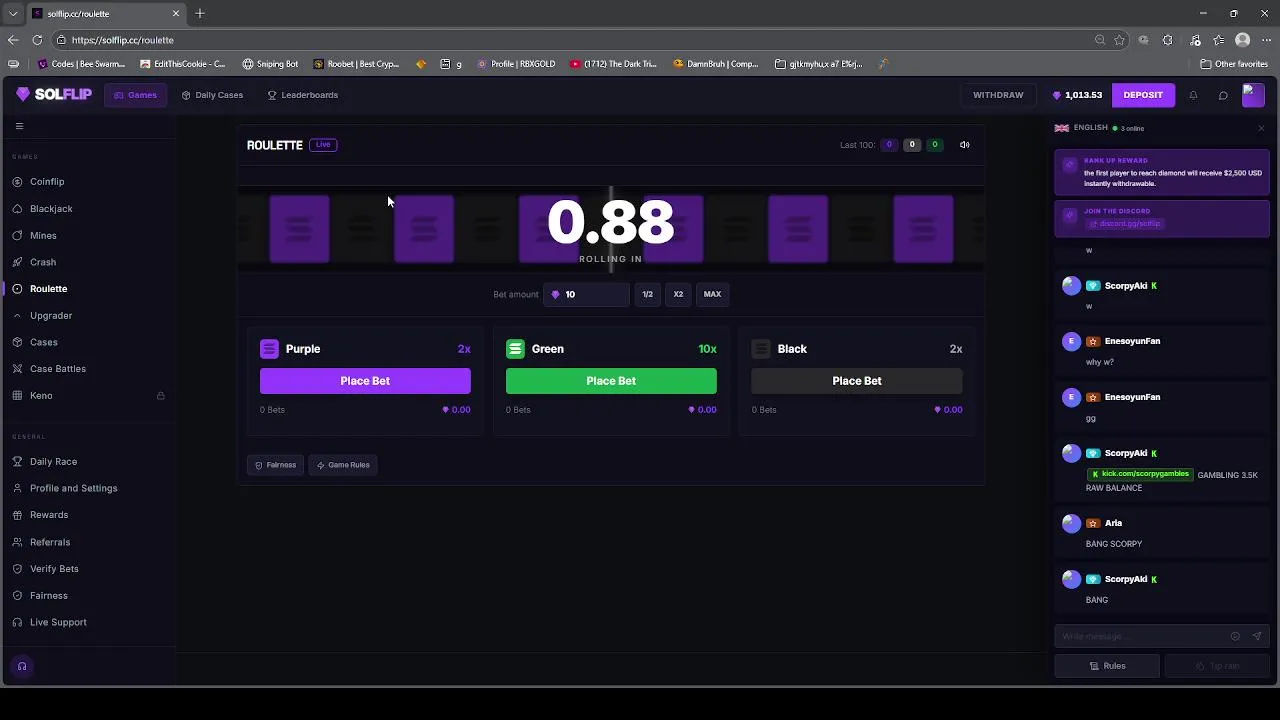Click the DEPOSIT button
Viewport: 1280px width, 720px height.
tap(1143, 95)
